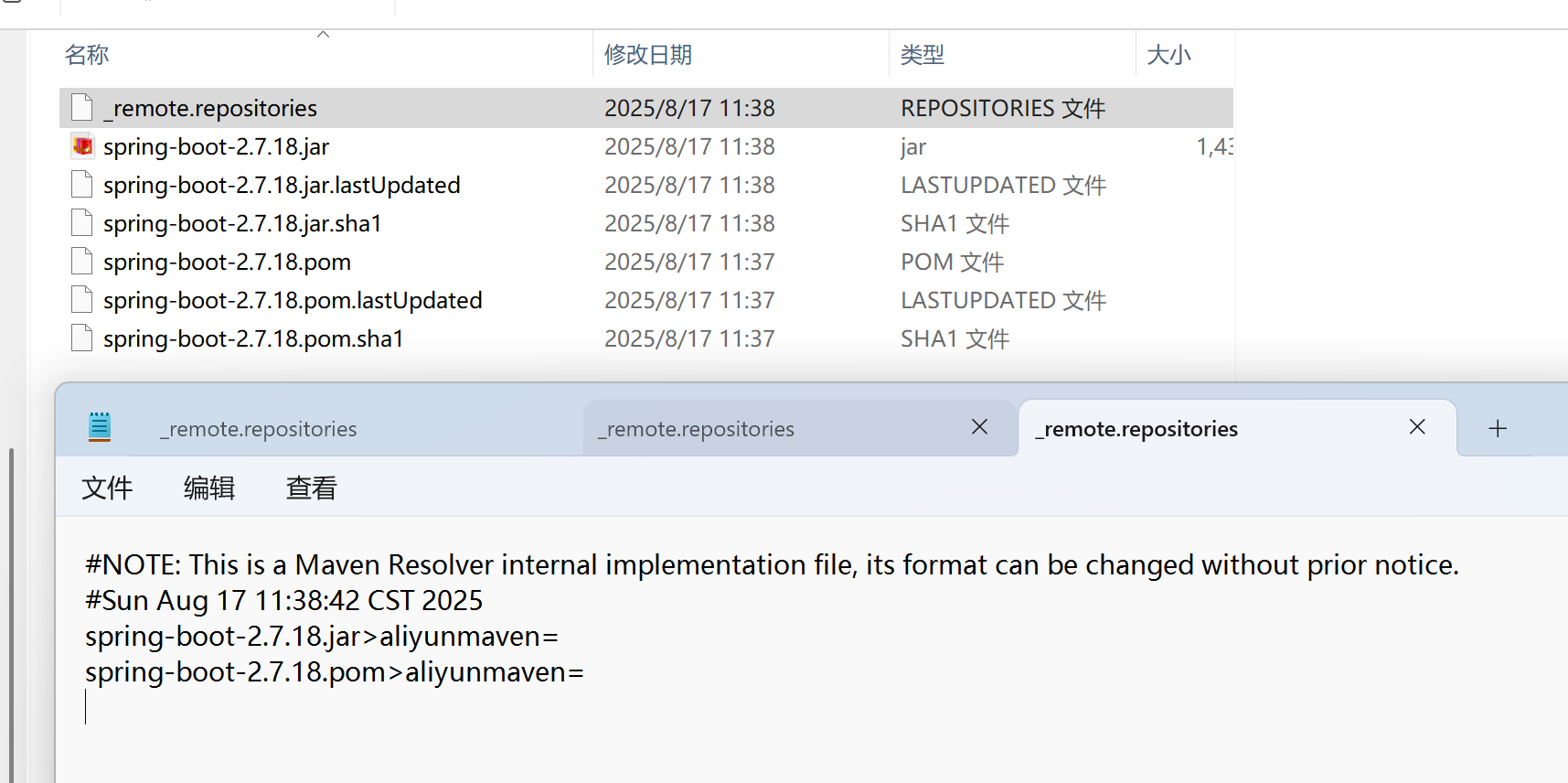Click file icon of spring-boot-2.7.18.pom
Image resolution: width=1568 pixels, height=783 pixels.
click(x=82, y=262)
